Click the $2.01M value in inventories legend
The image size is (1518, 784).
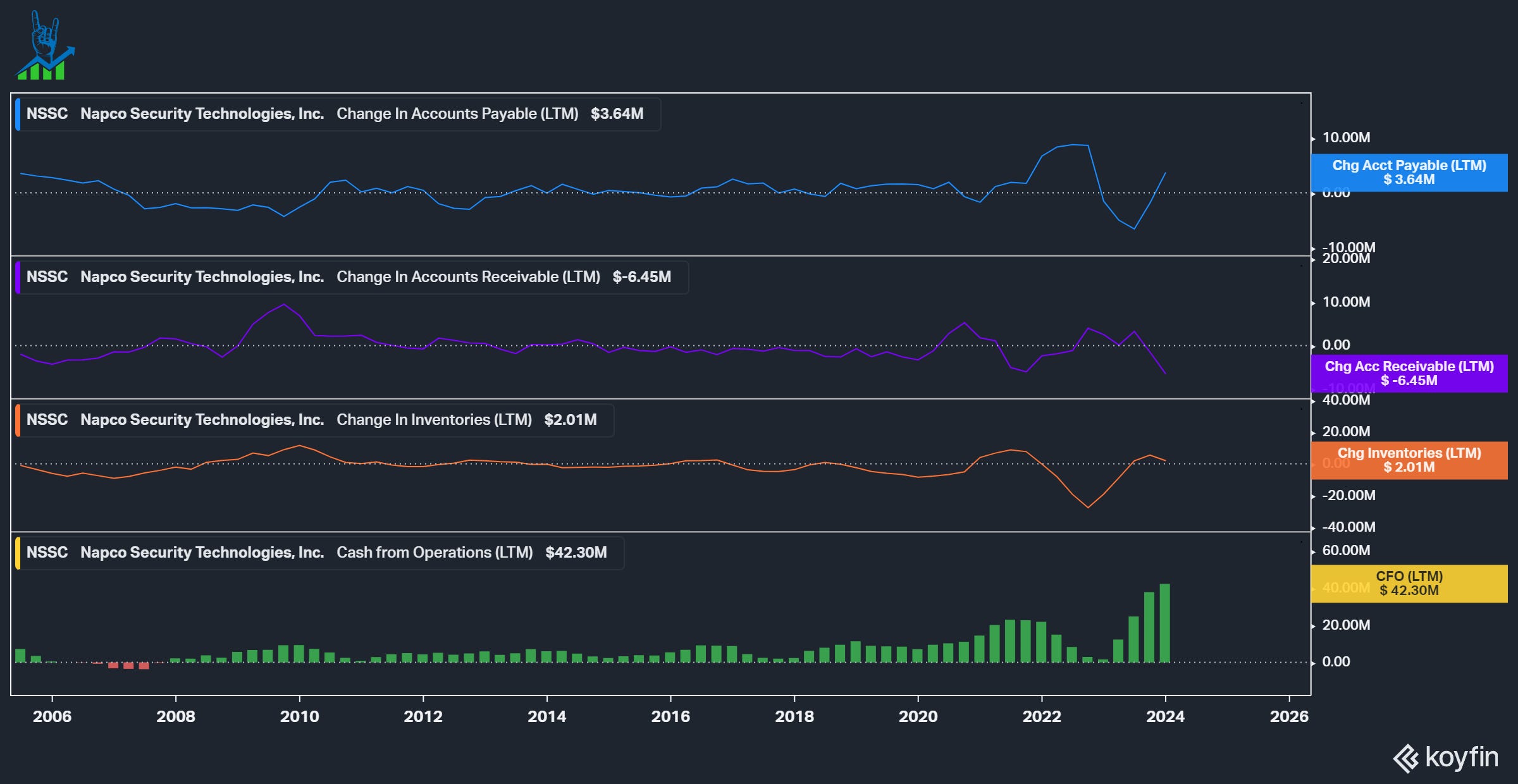[571, 420]
